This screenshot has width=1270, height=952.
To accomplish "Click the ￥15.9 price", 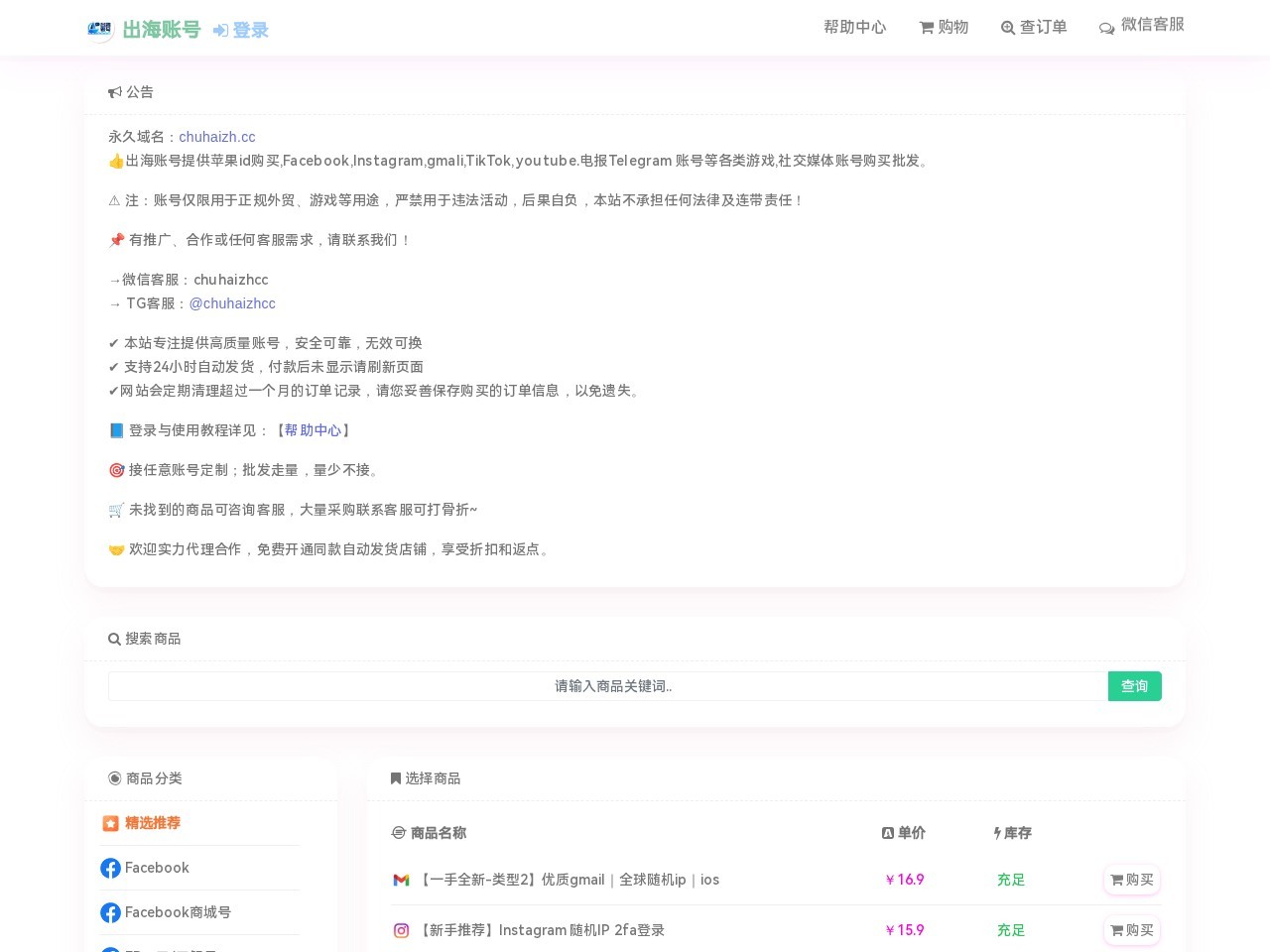I will [x=905, y=930].
